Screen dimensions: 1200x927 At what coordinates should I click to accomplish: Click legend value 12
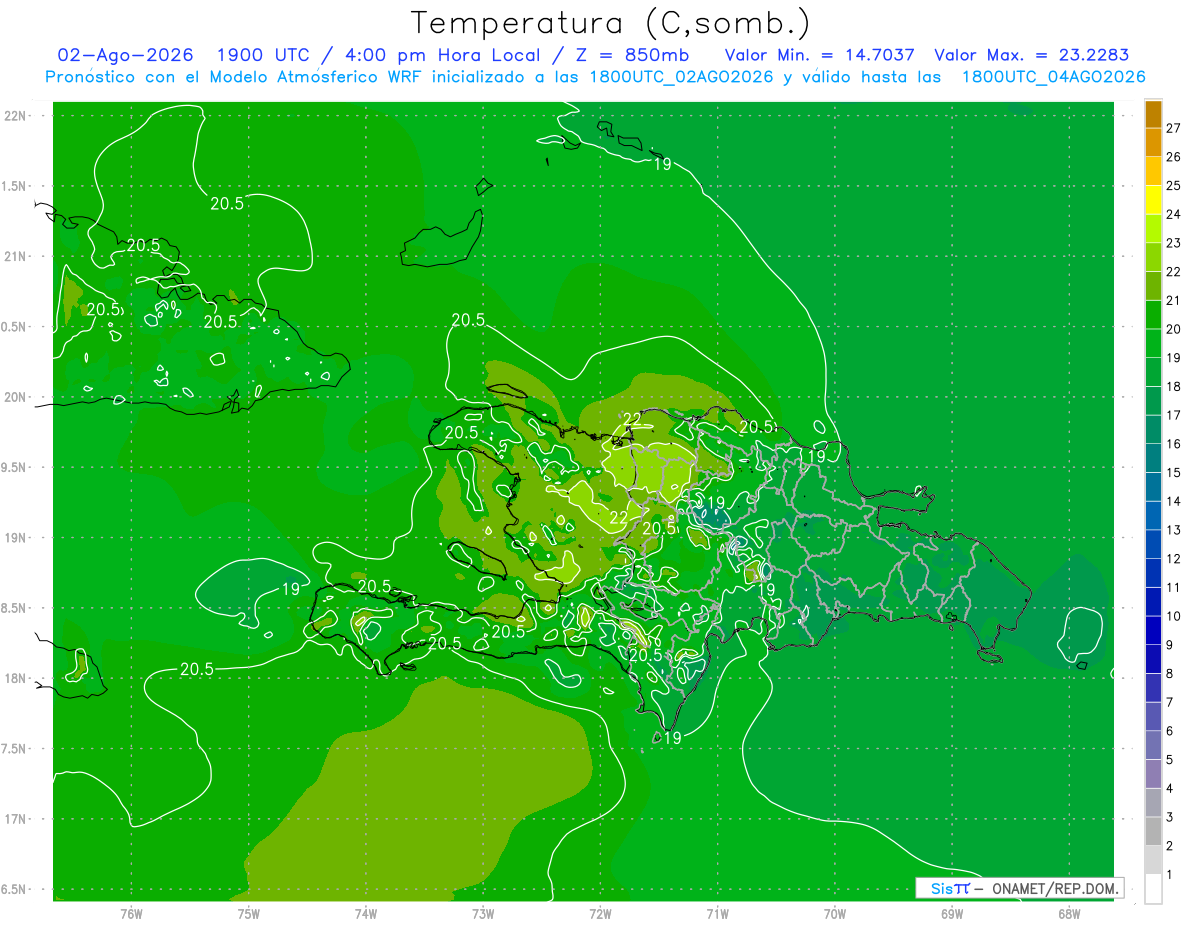click(1173, 559)
